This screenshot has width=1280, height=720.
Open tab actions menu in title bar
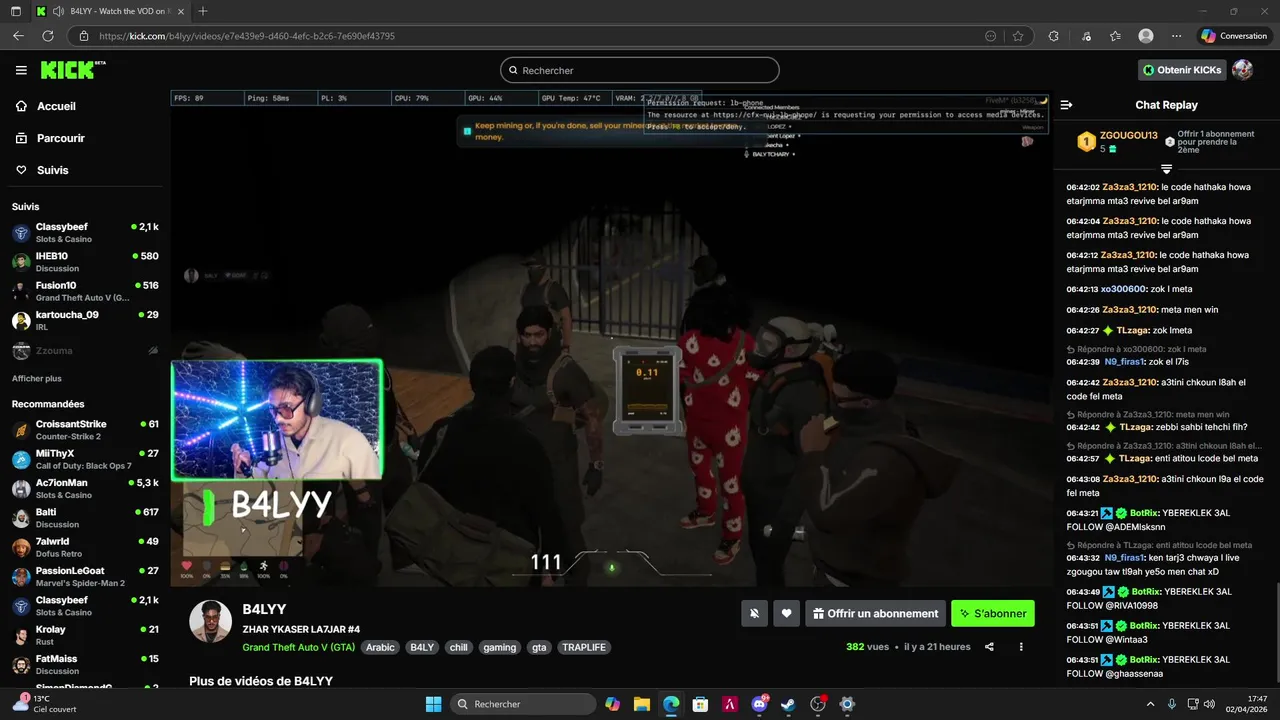coord(16,11)
